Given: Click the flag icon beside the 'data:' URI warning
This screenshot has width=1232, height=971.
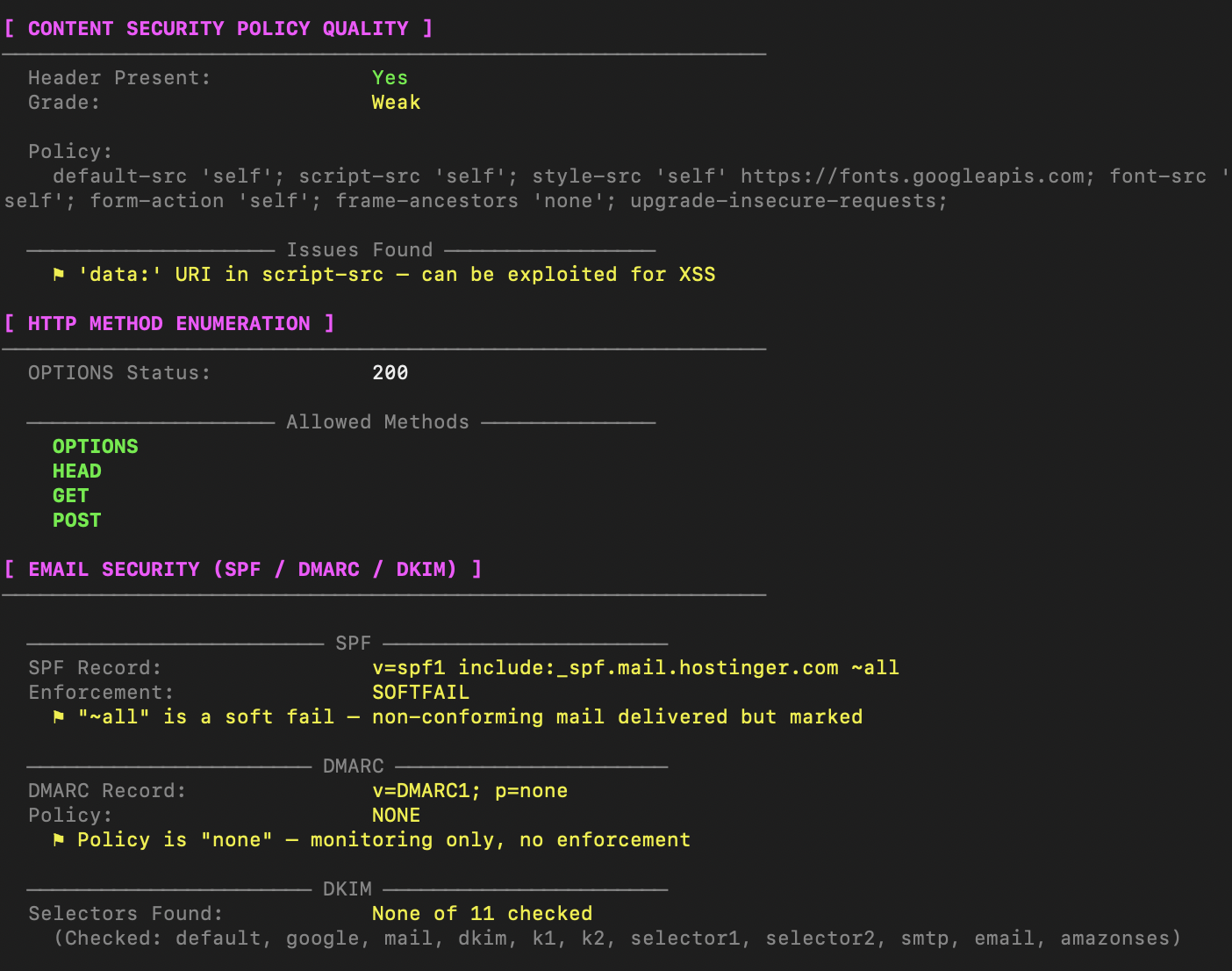Looking at the screenshot, I should click(59, 275).
